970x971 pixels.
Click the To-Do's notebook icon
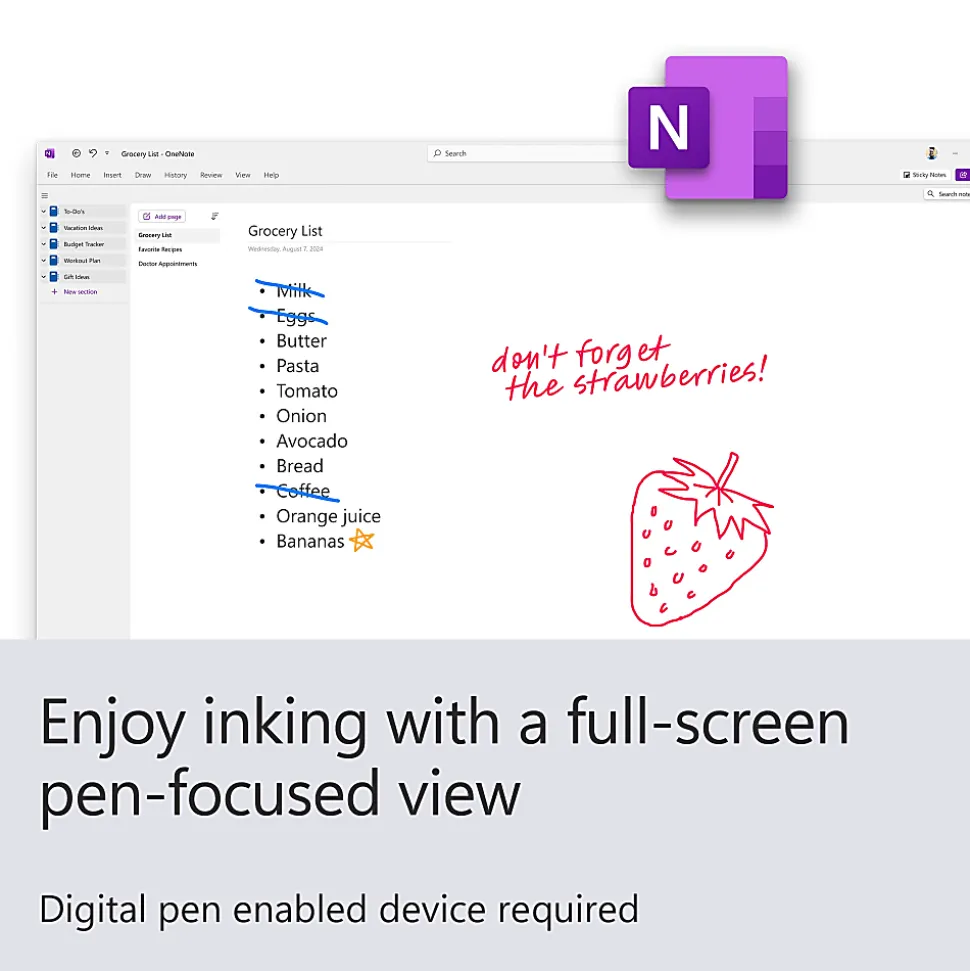54,211
